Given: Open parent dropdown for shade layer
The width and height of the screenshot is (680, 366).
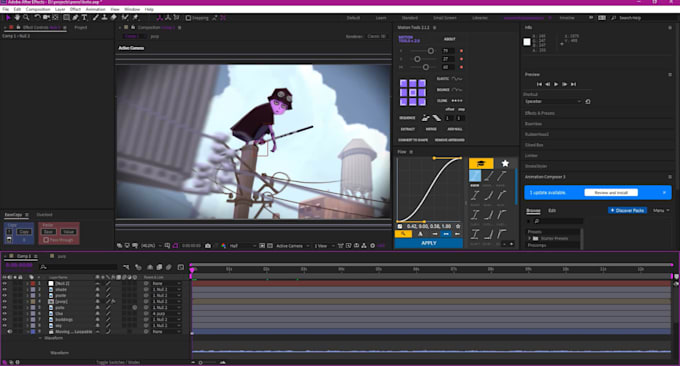Looking at the screenshot, I should click(166, 289).
